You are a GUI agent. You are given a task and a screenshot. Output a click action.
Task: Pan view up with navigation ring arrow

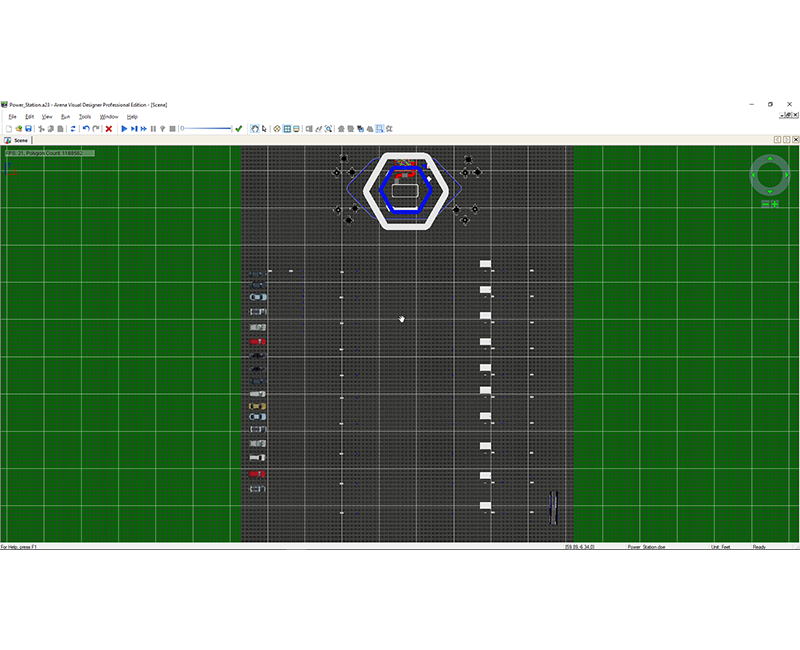[x=770, y=160]
